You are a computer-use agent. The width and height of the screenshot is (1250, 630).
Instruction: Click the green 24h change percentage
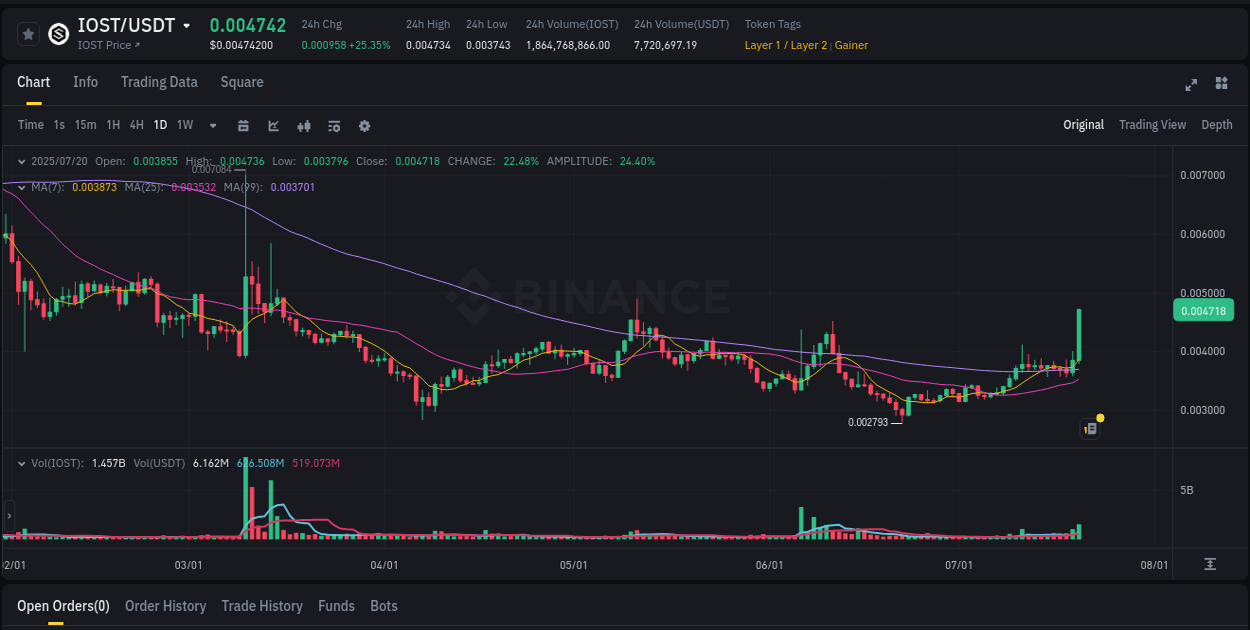[374, 45]
